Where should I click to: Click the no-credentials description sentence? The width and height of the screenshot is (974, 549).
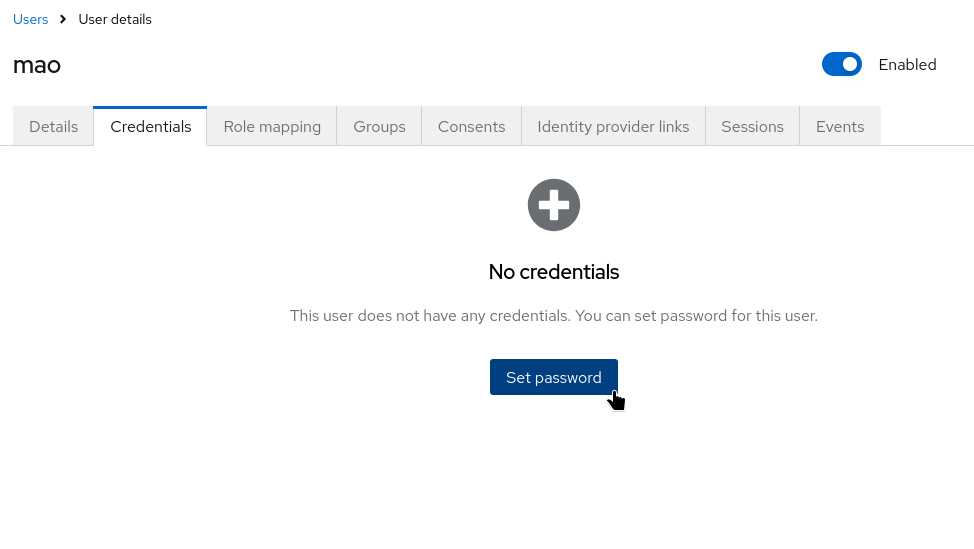point(554,316)
